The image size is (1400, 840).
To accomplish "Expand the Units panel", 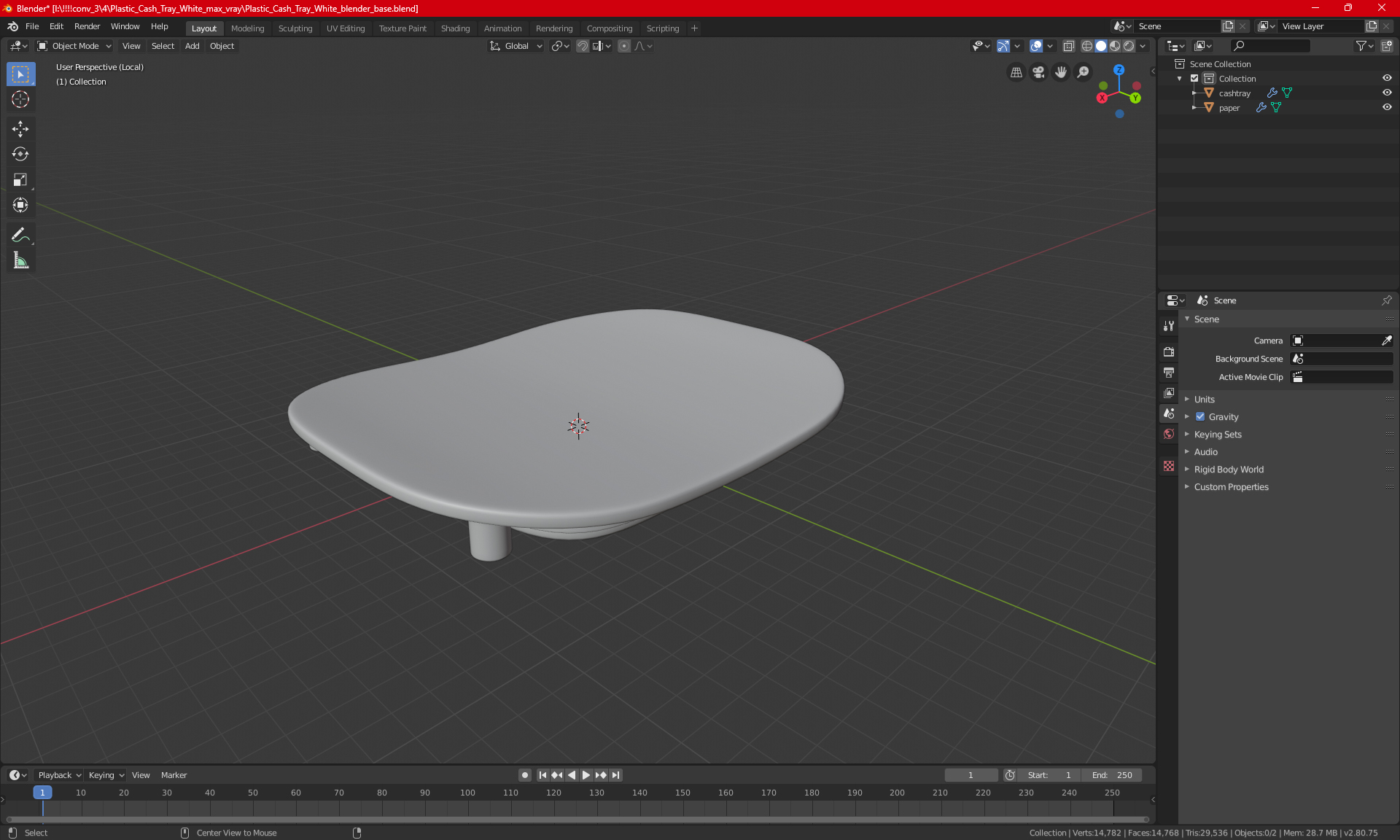I will (x=1205, y=400).
